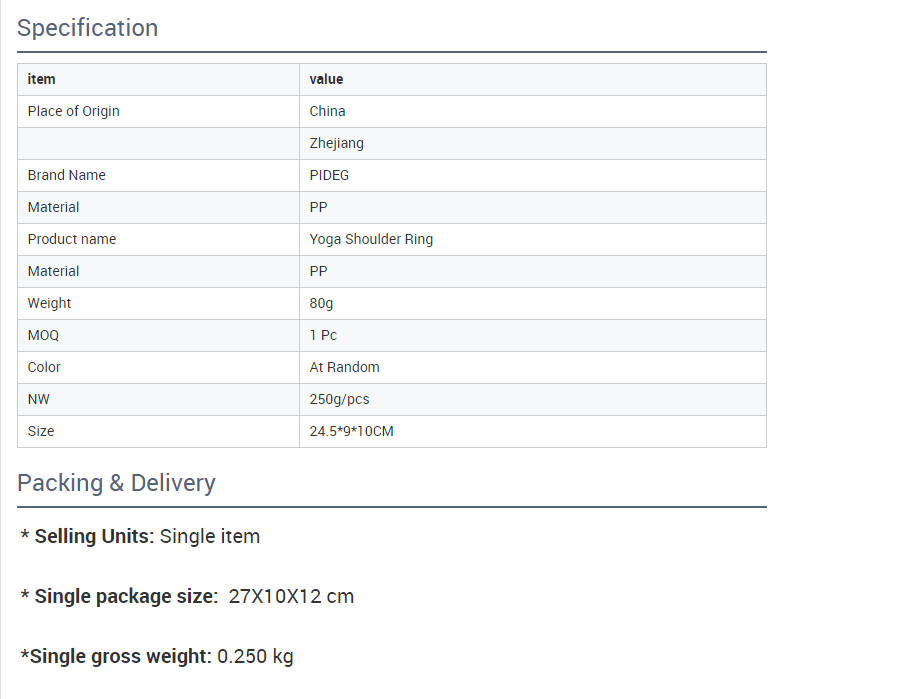This screenshot has width=912, height=699.
Task: Click the Product name label cell
Action: click(x=72, y=239)
